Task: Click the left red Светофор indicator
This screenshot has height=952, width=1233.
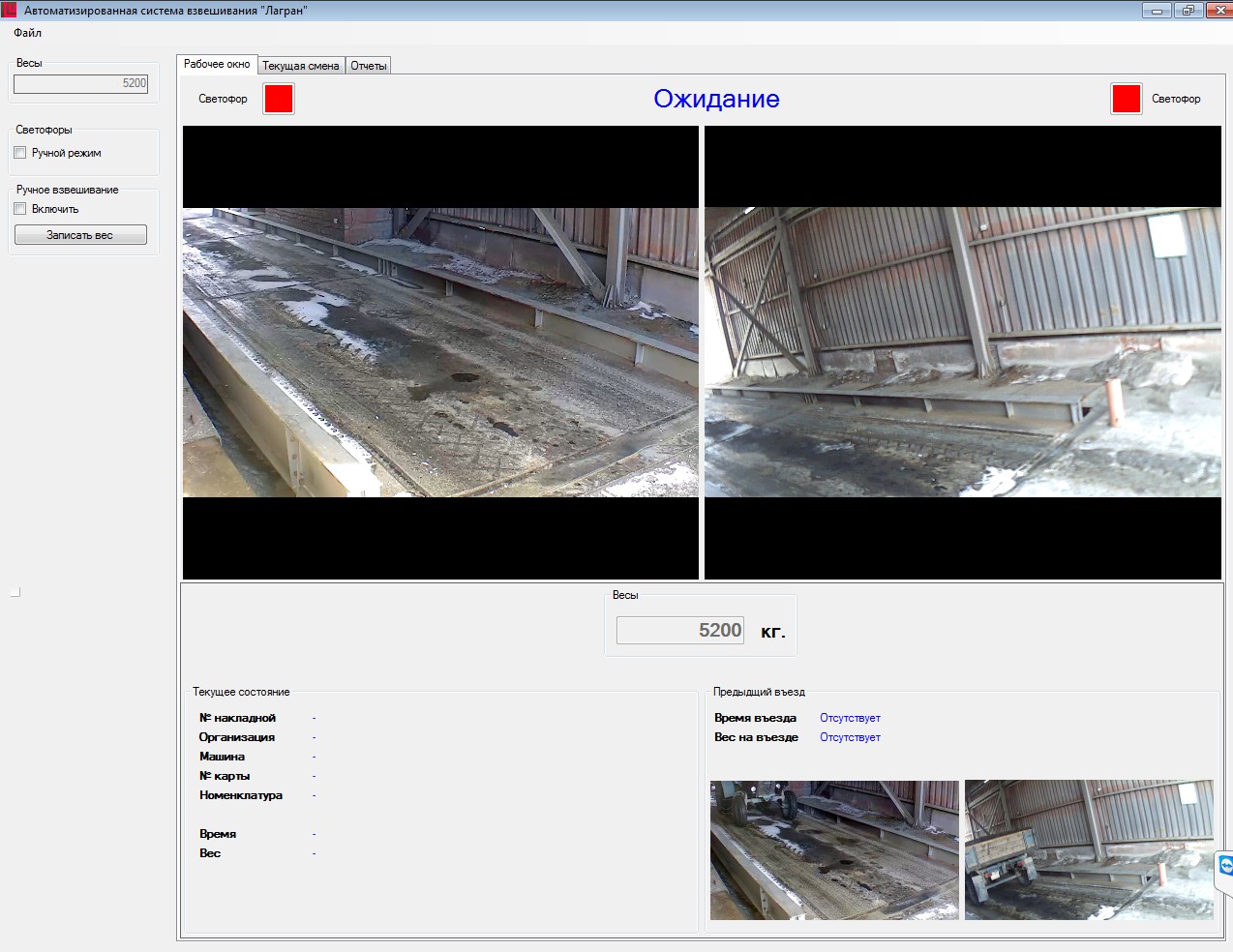Action: pos(279,99)
